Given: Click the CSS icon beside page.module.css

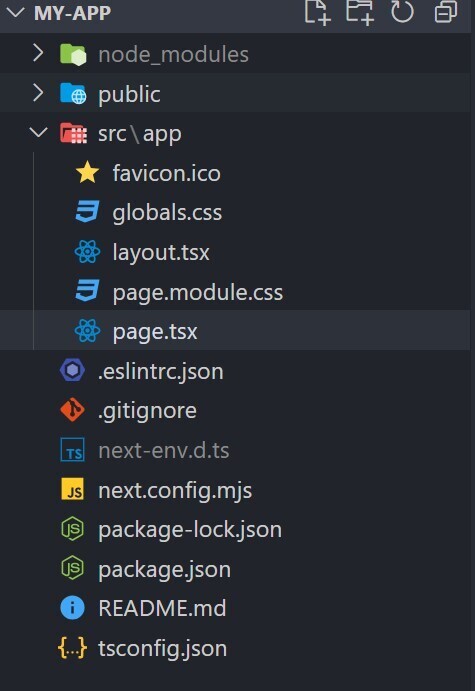Looking at the screenshot, I should pyautogui.click(x=87, y=291).
